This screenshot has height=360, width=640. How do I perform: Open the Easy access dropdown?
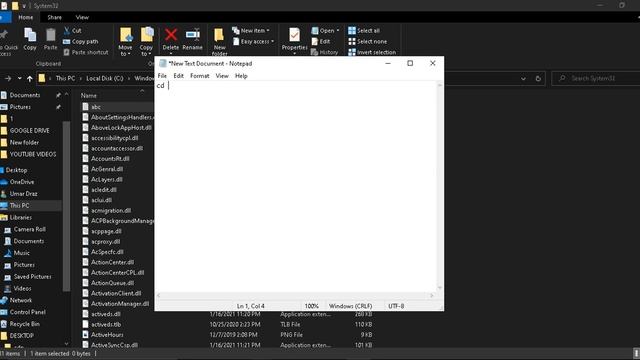(253, 41)
